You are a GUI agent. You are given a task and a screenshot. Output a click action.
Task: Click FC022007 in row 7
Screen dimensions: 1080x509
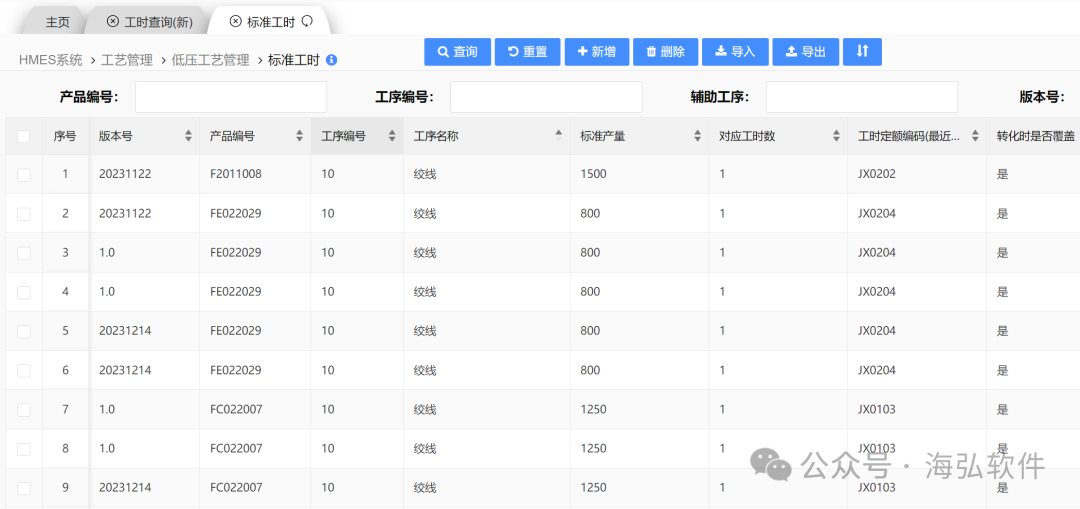236,409
